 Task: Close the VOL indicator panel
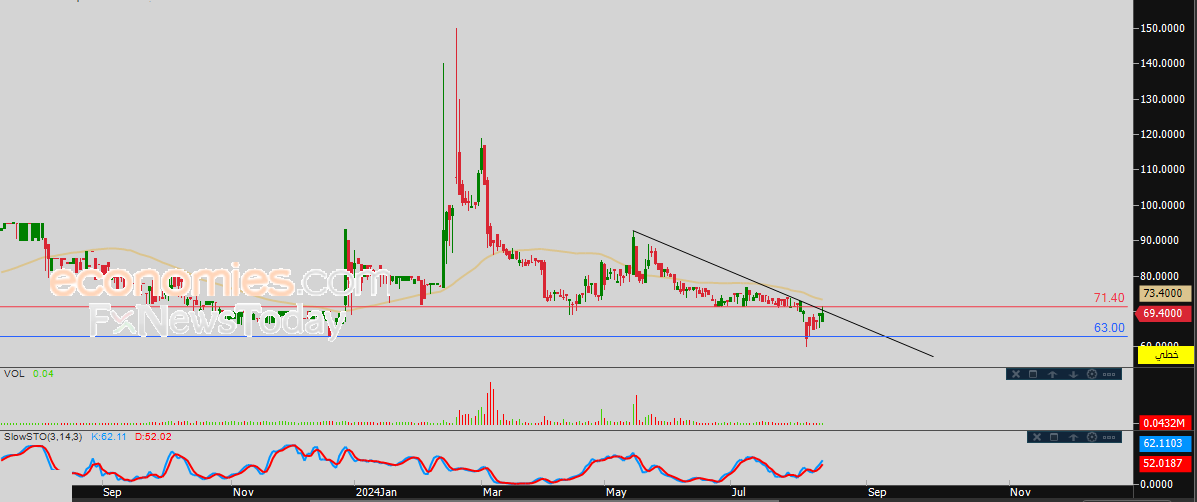(1015, 374)
